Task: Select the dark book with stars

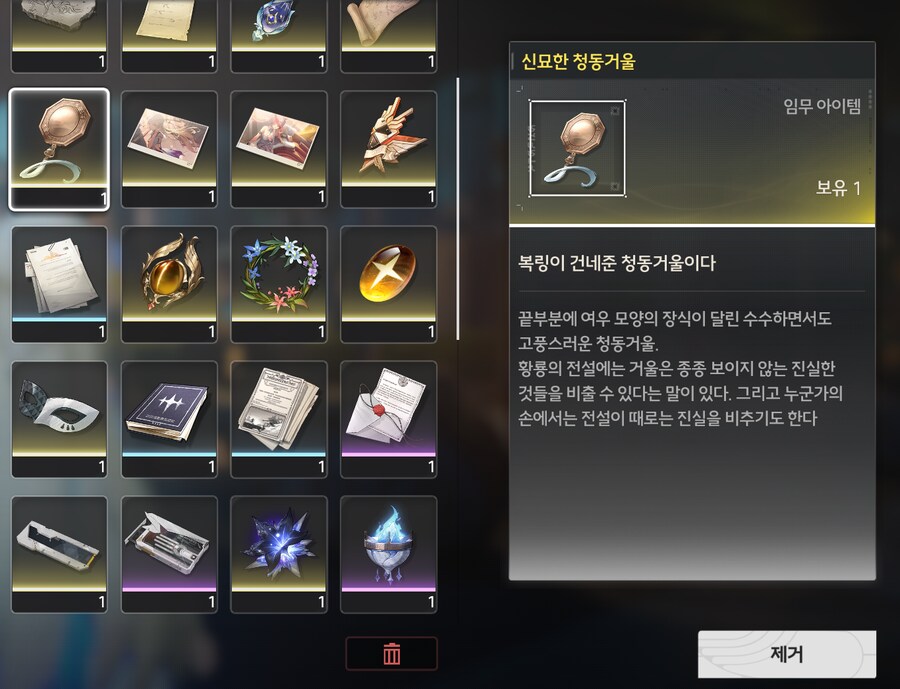Action: (169, 419)
